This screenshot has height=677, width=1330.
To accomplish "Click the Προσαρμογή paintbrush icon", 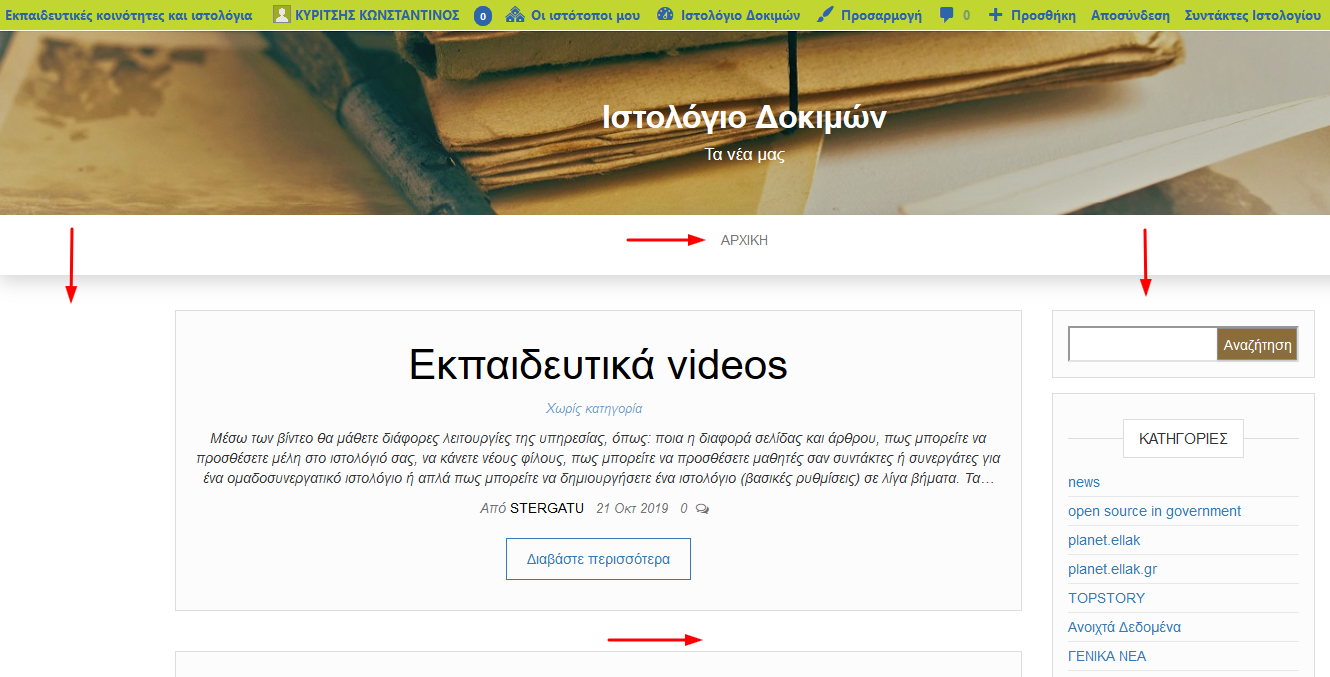I will click(x=825, y=15).
